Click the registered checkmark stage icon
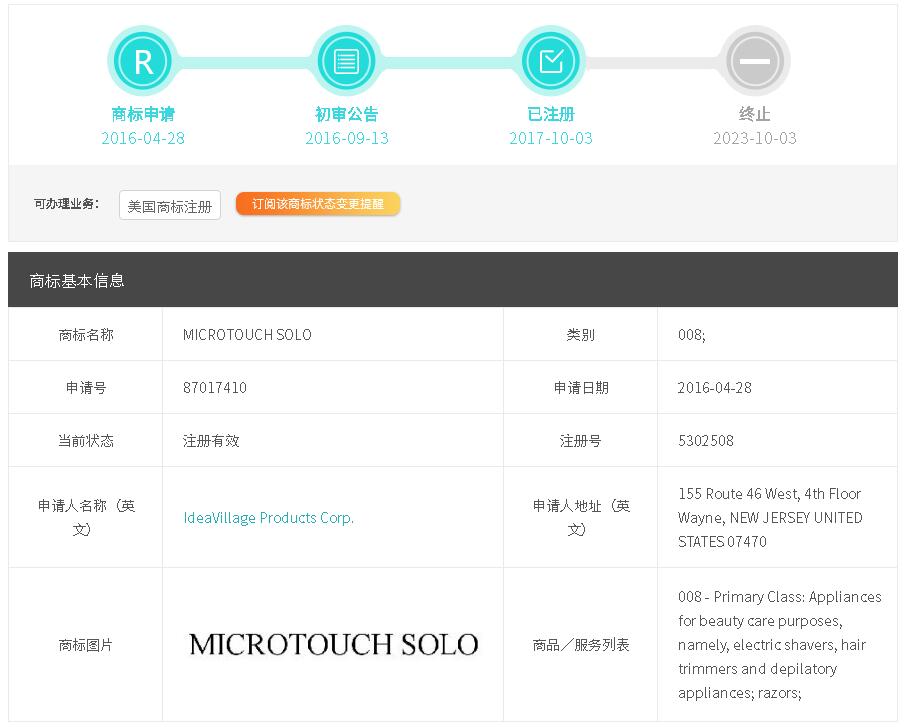 (551, 62)
